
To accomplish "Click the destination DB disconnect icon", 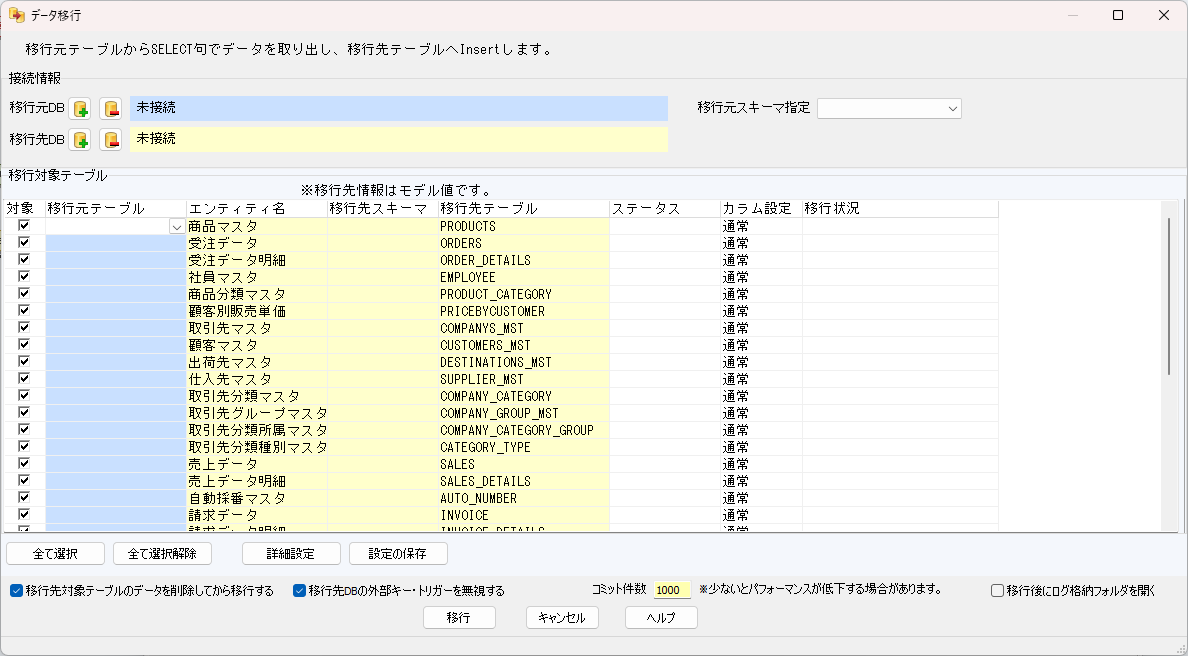I will [111, 139].
